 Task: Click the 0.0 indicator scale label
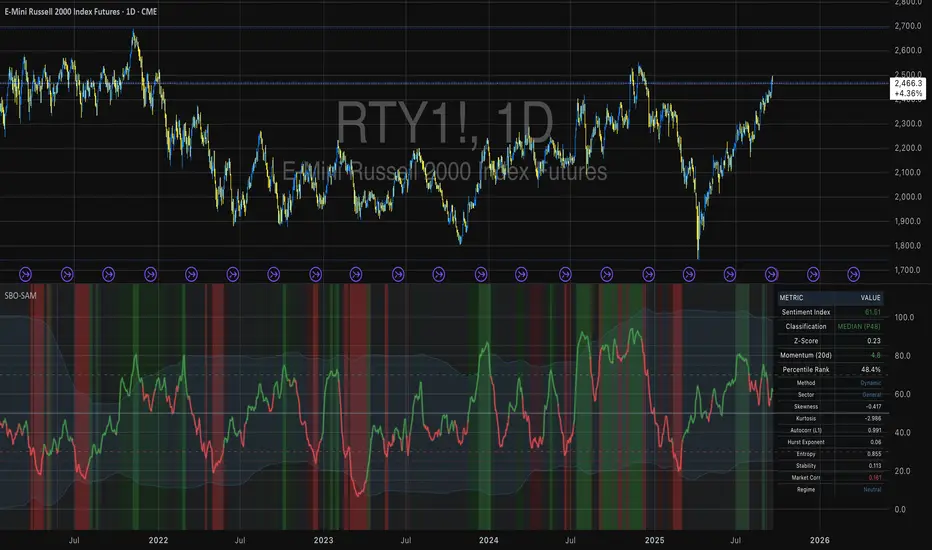[x=900, y=510]
